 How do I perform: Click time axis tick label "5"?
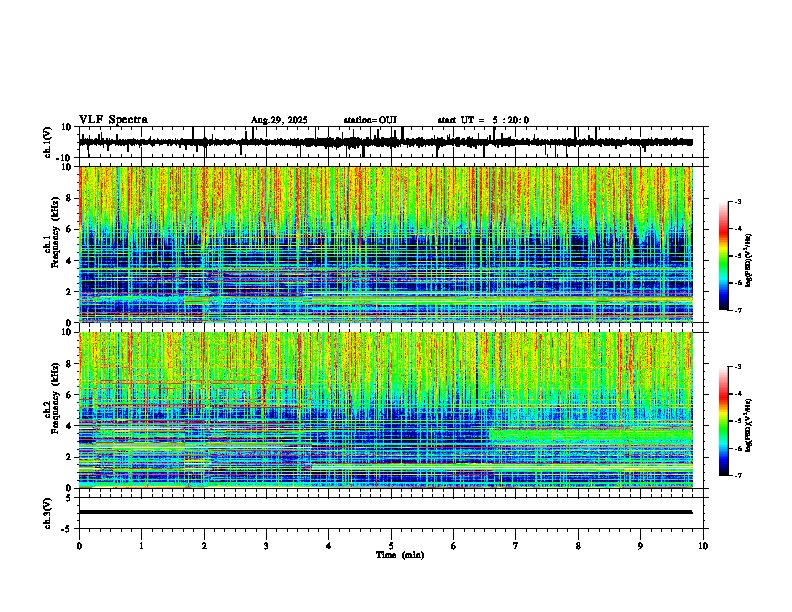pyautogui.click(x=391, y=546)
